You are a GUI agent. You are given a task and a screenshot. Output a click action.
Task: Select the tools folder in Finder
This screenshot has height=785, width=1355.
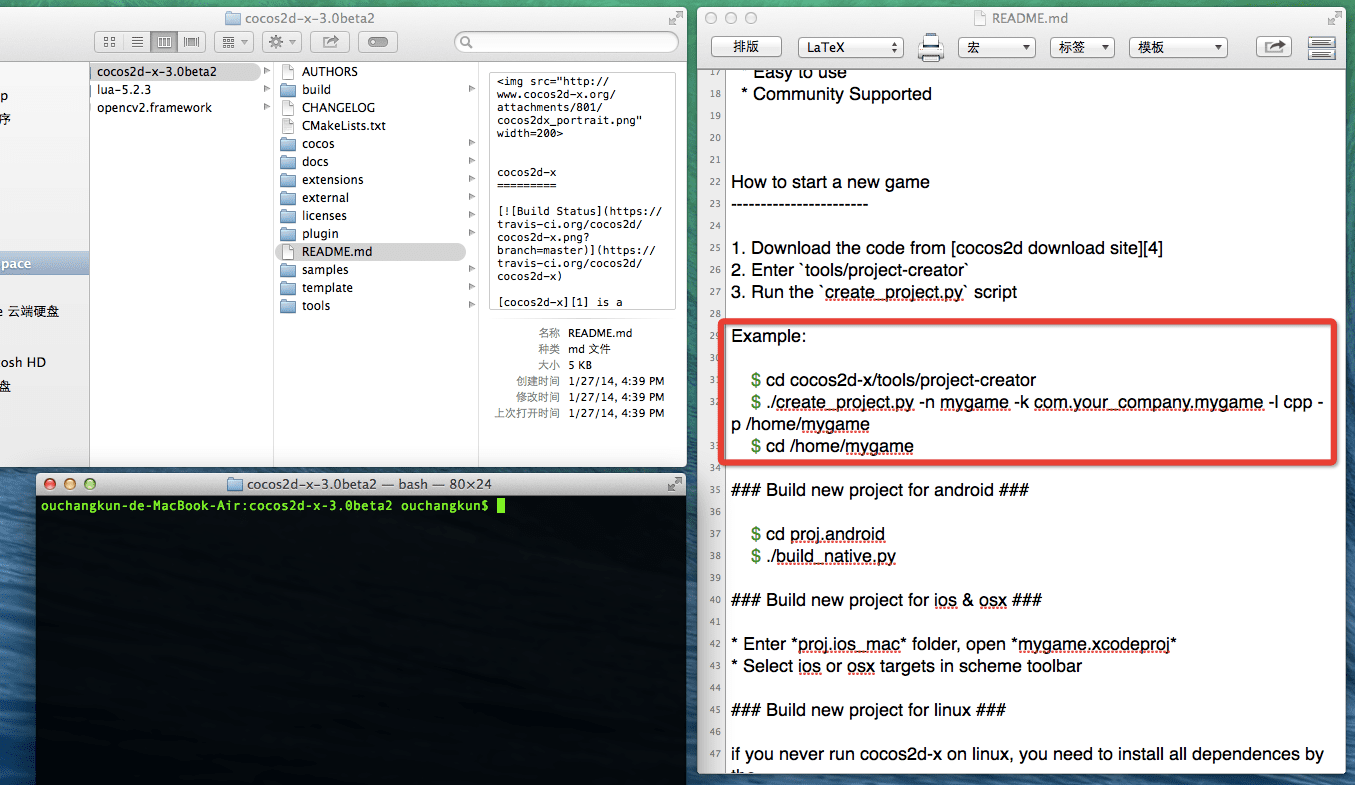pyautogui.click(x=316, y=306)
